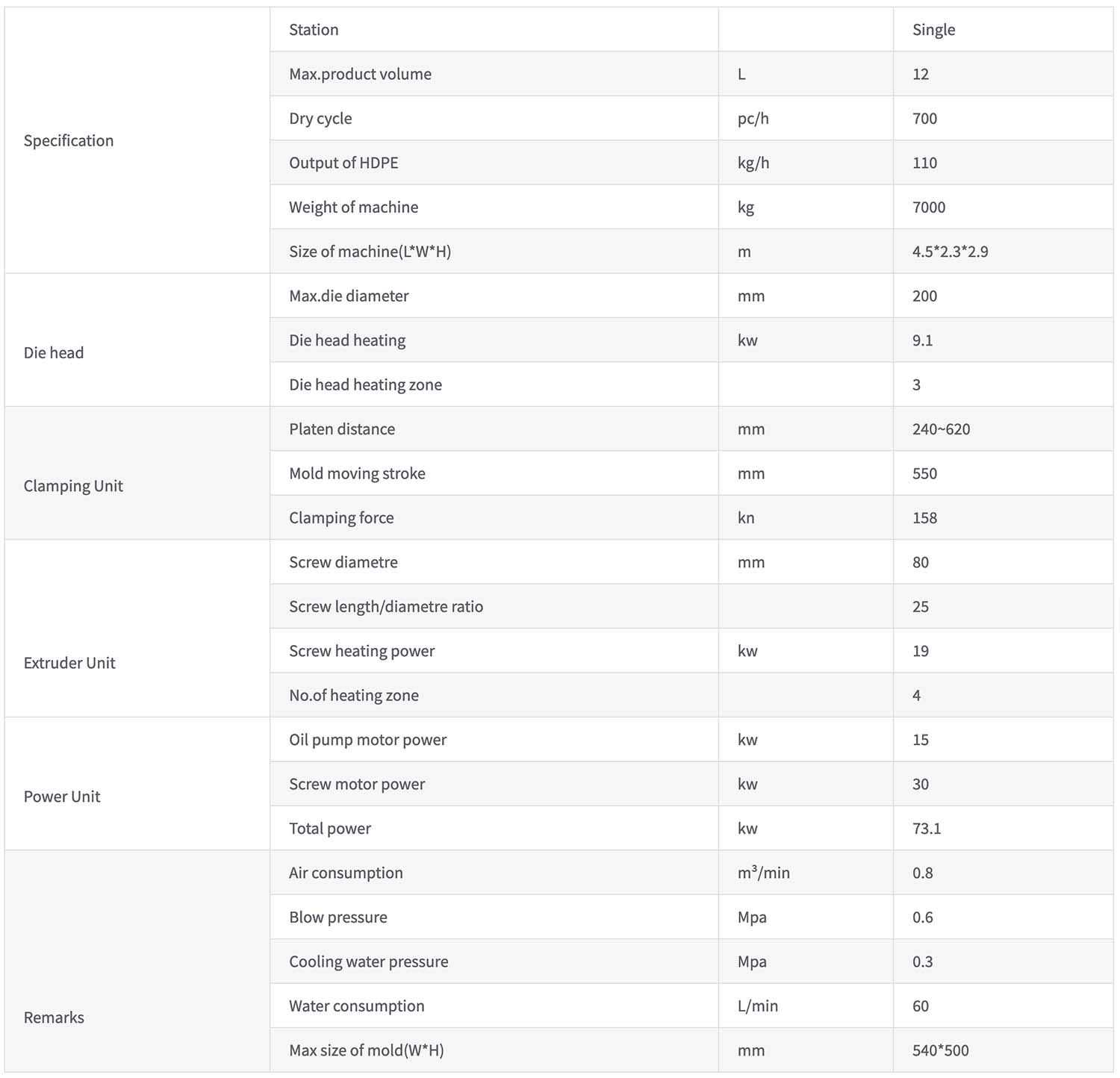Screen dimensions: 1120x1078
Task: Click the Specification category cell
Action: 137,140
